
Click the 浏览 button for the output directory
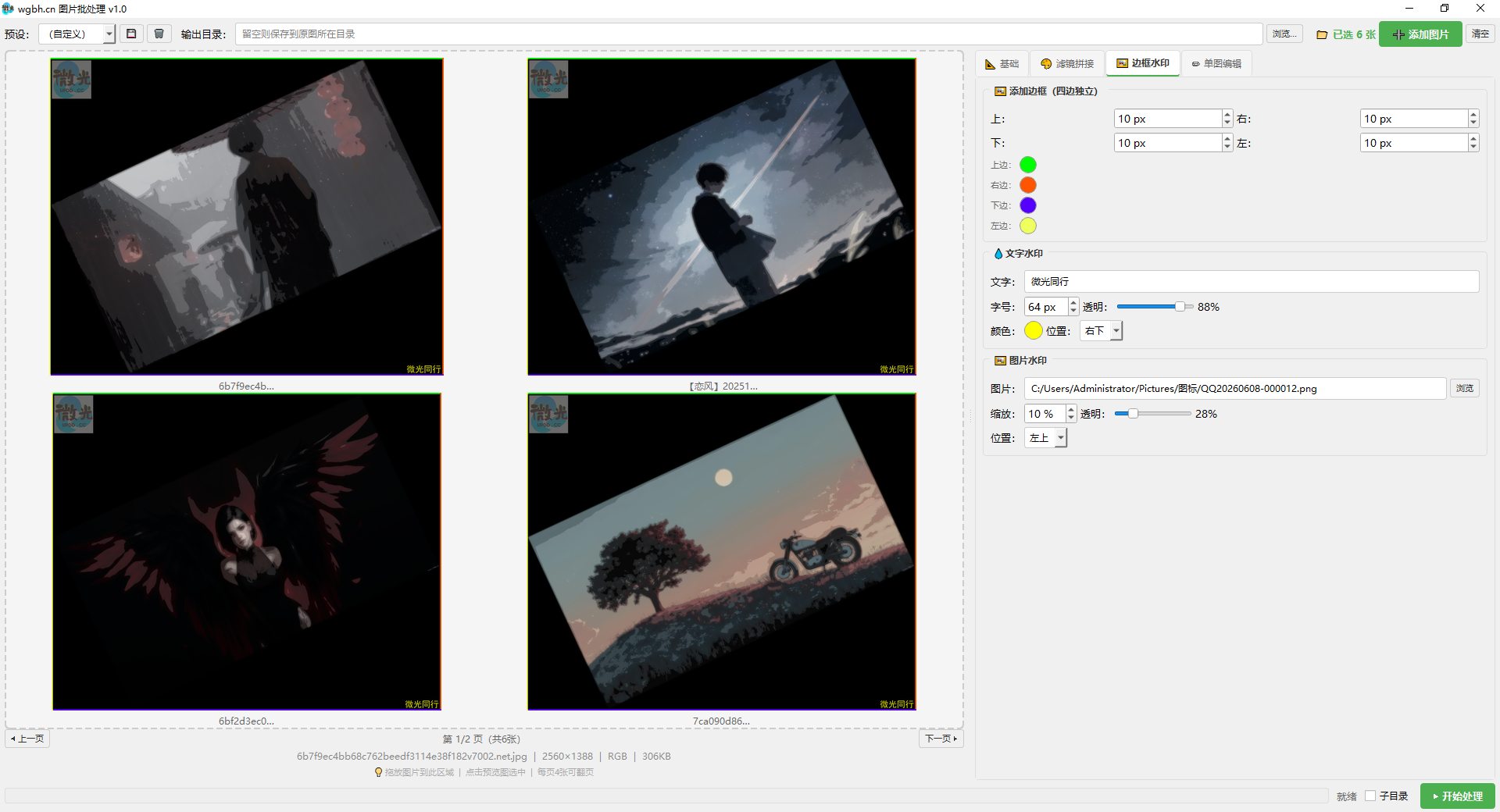[x=1284, y=34]
